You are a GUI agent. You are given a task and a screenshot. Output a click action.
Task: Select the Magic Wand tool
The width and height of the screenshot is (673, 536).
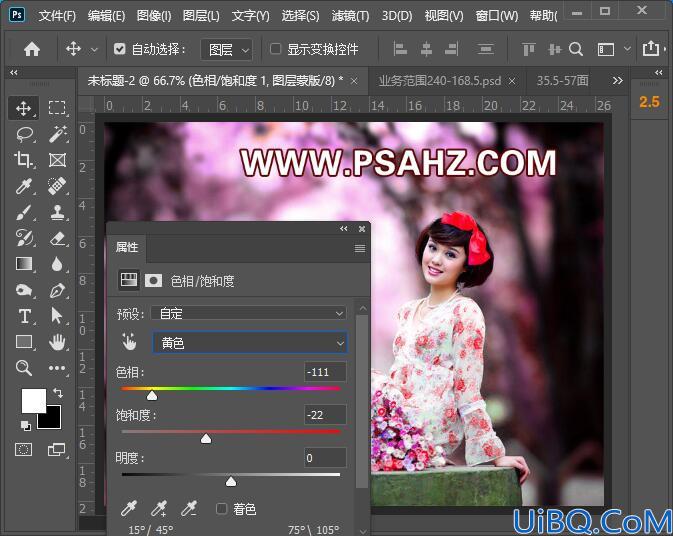pyautogui.click(x=57, y=134)
